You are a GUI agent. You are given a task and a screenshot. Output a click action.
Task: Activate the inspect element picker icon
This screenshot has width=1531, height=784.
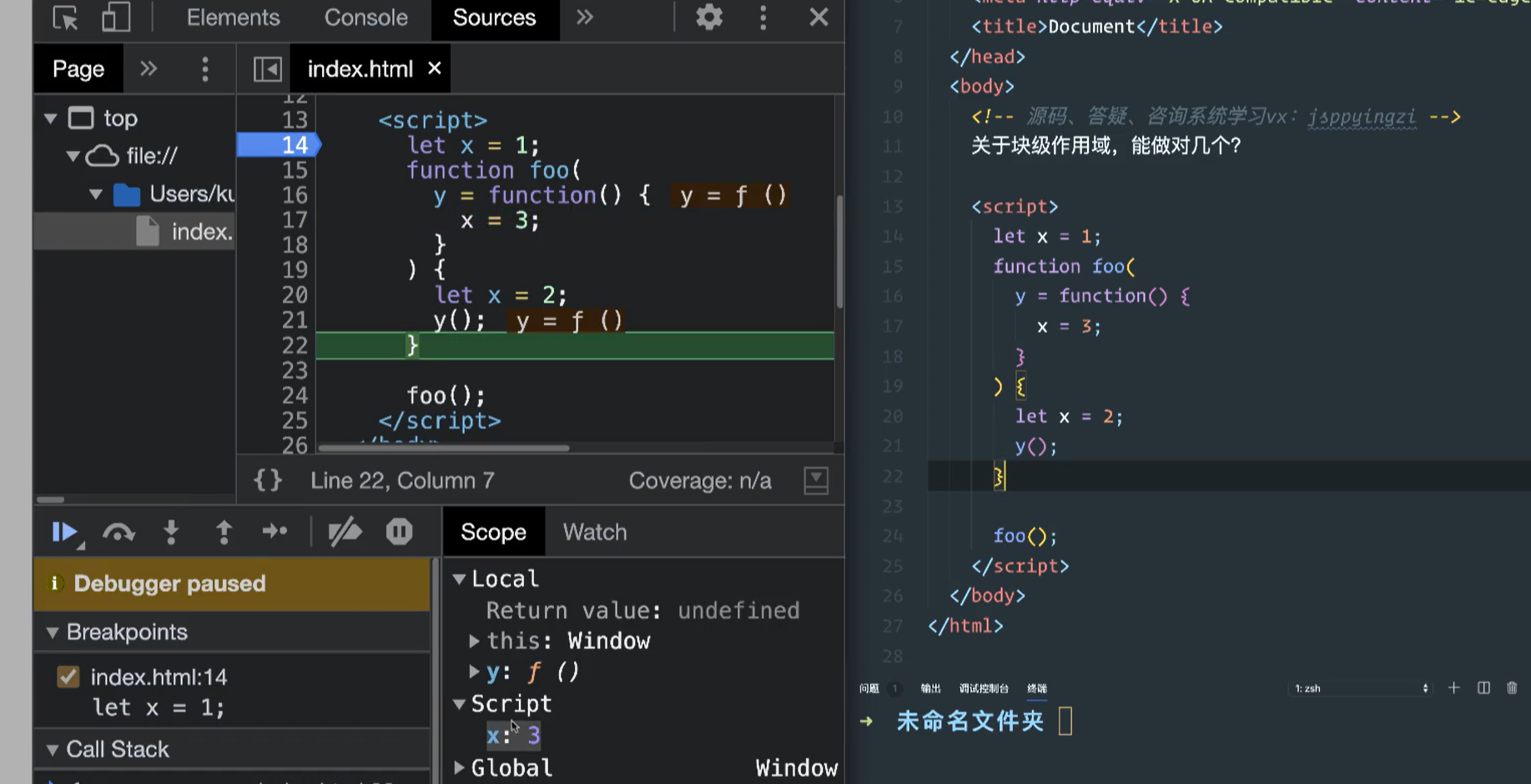(65, 18)
